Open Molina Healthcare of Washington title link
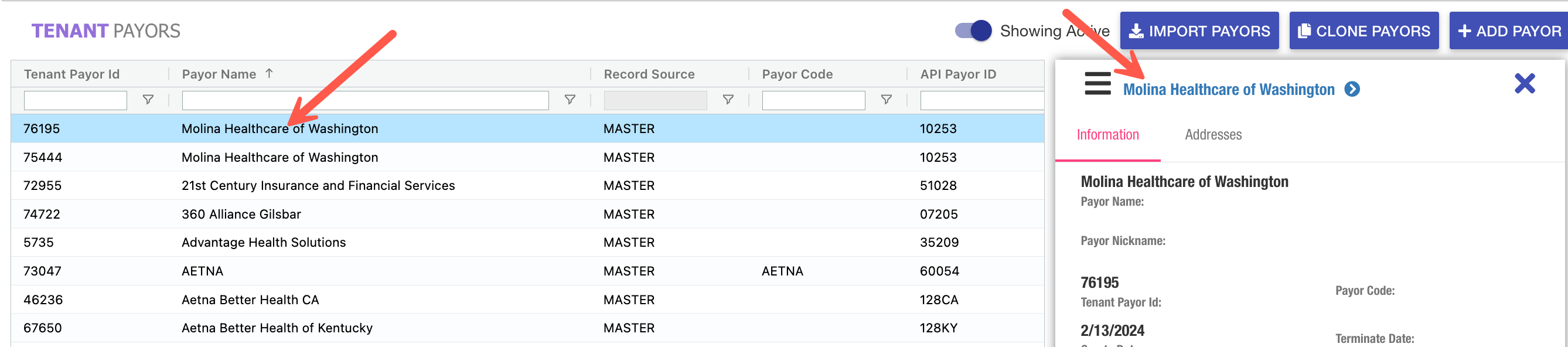Screen dimensions: 1568x347 click(x=1228, y=90)
